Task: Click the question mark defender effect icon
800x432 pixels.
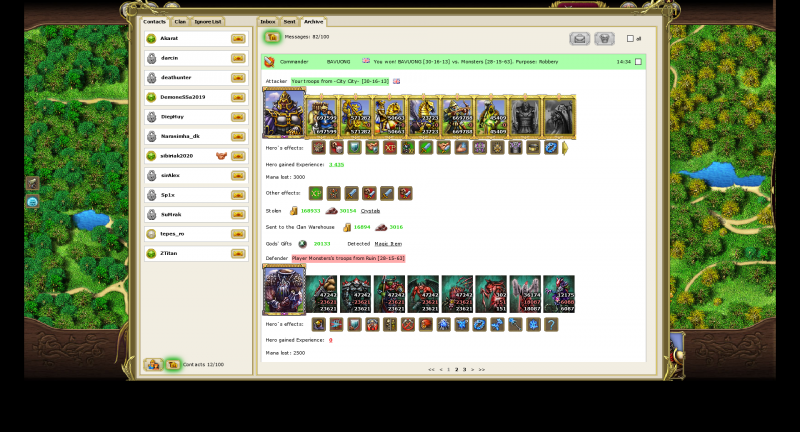Action: (x=551, y=325)
